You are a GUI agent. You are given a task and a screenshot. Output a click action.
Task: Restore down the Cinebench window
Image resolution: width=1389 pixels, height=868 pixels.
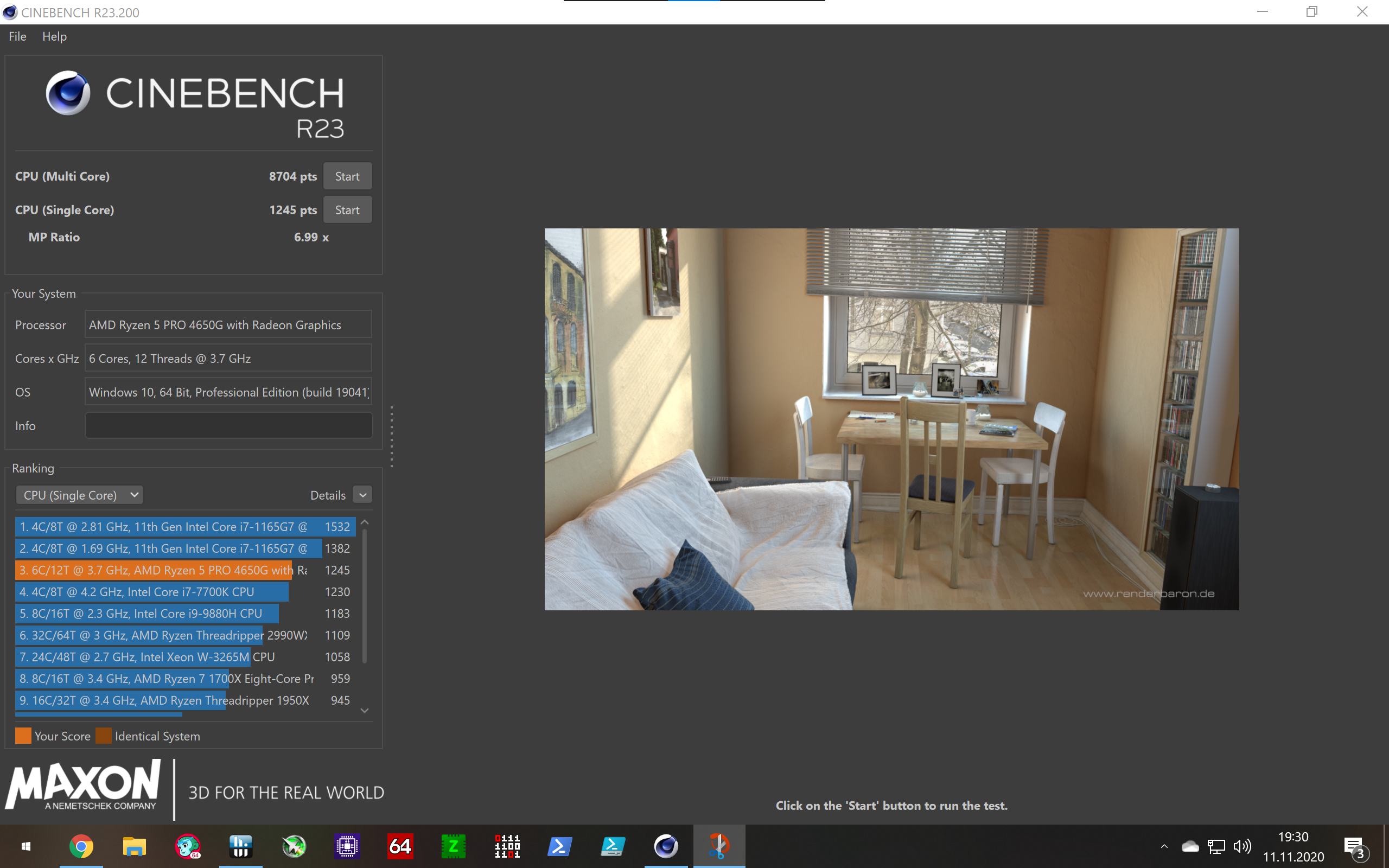pyautogui.click(x=1312, y=12)
